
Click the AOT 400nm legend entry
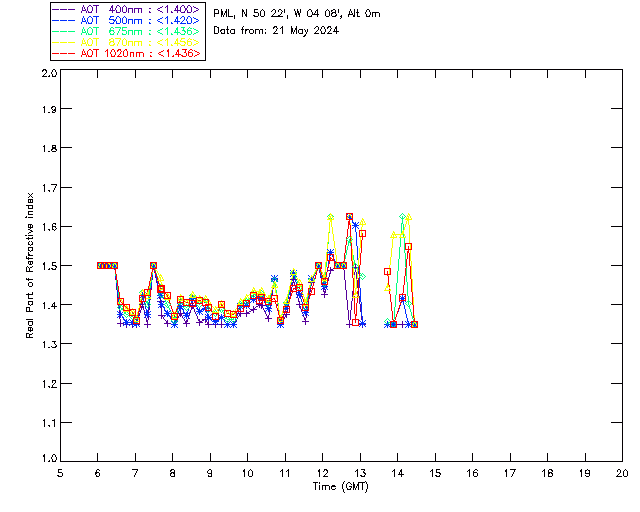[126, 9]
